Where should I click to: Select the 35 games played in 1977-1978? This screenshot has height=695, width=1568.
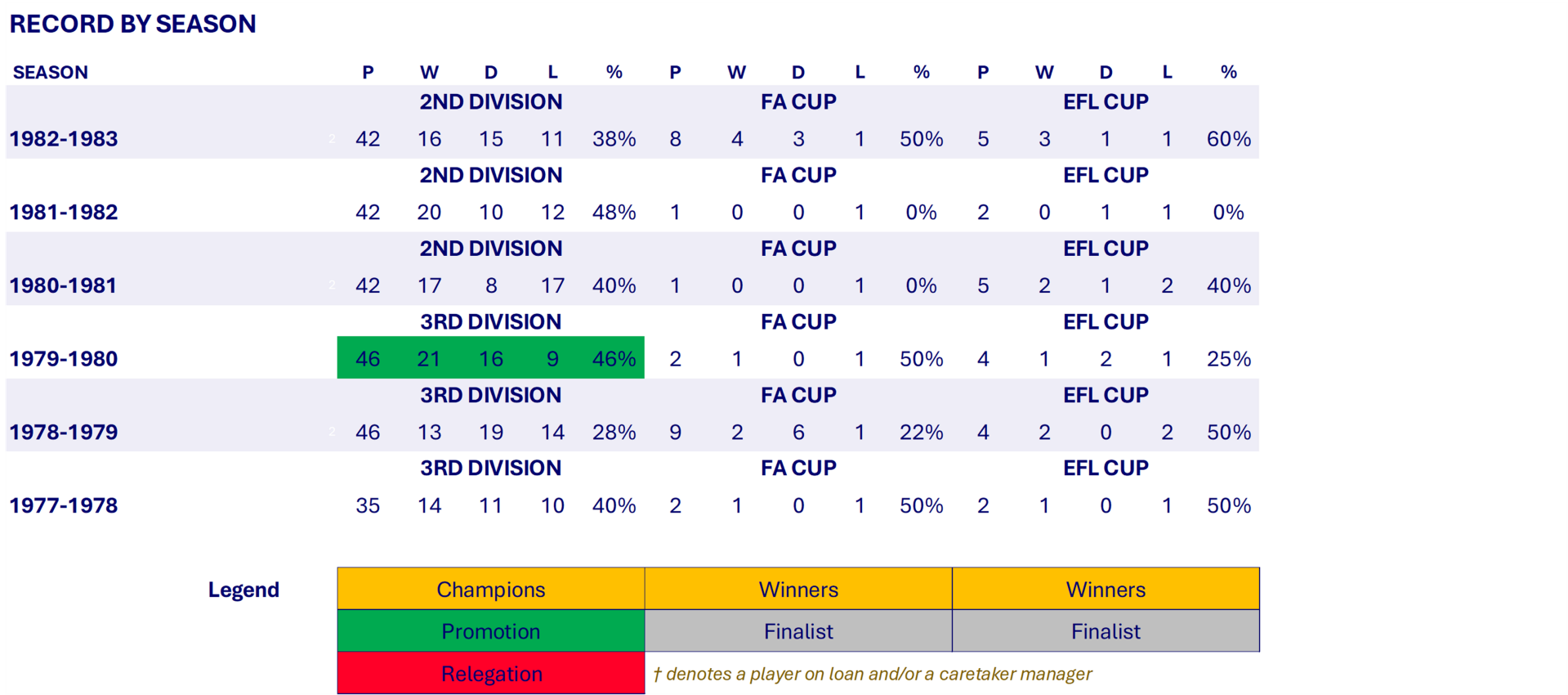(368, 506)
